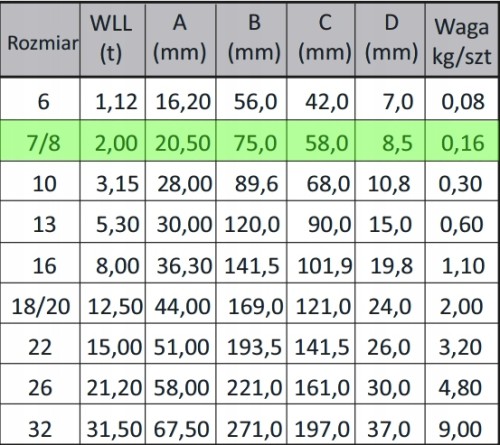Click the 18/20 size cell
This screenshot has width=500, height=445.
coord(40,304)
